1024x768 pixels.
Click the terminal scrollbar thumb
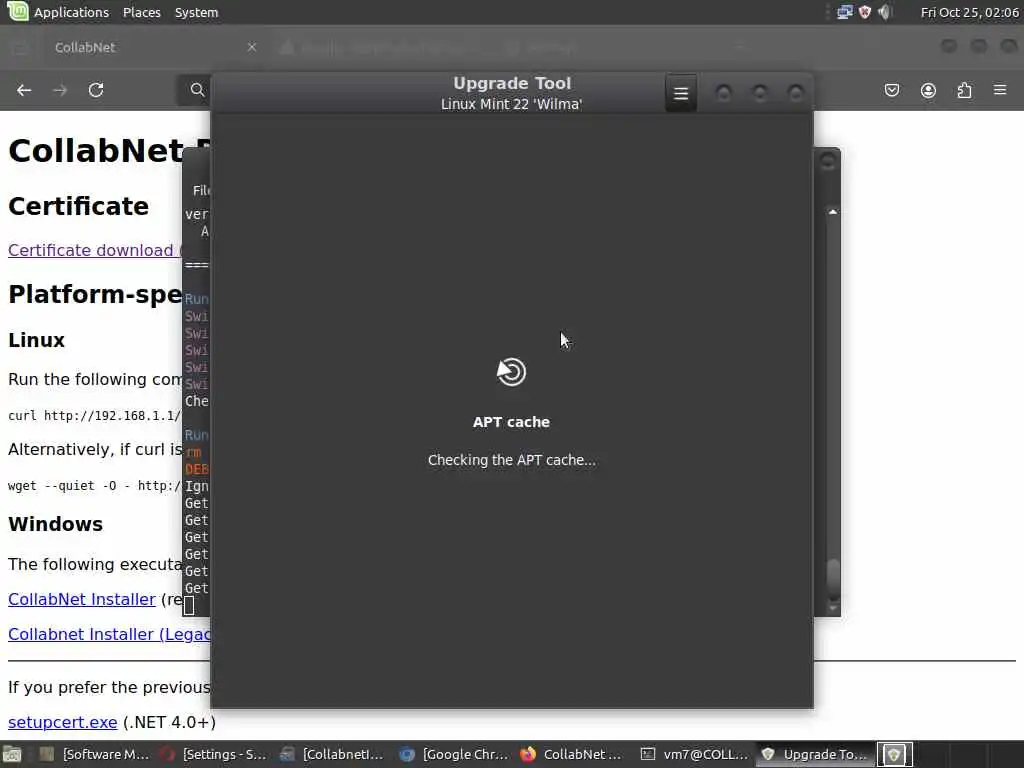(x=833, y=577)
